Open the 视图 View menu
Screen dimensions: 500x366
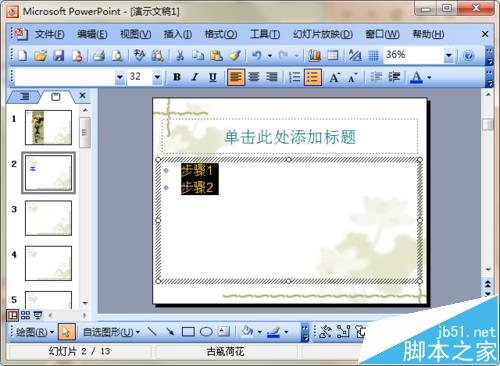135,34
